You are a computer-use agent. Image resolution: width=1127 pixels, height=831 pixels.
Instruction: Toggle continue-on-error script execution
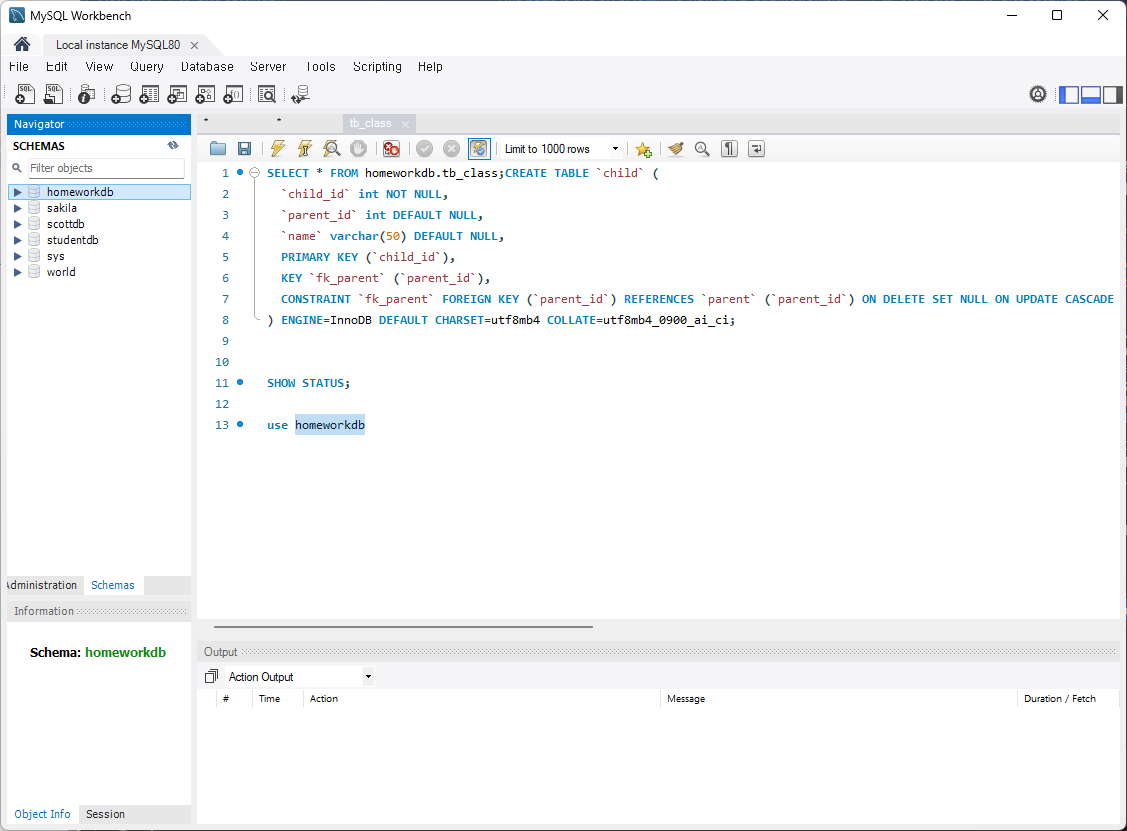click(391, 149)
